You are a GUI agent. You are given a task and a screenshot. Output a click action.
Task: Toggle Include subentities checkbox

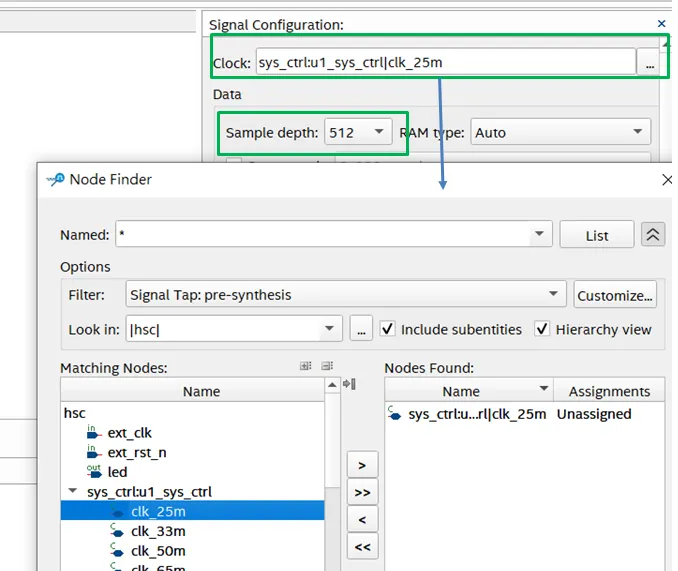(387, 329)
